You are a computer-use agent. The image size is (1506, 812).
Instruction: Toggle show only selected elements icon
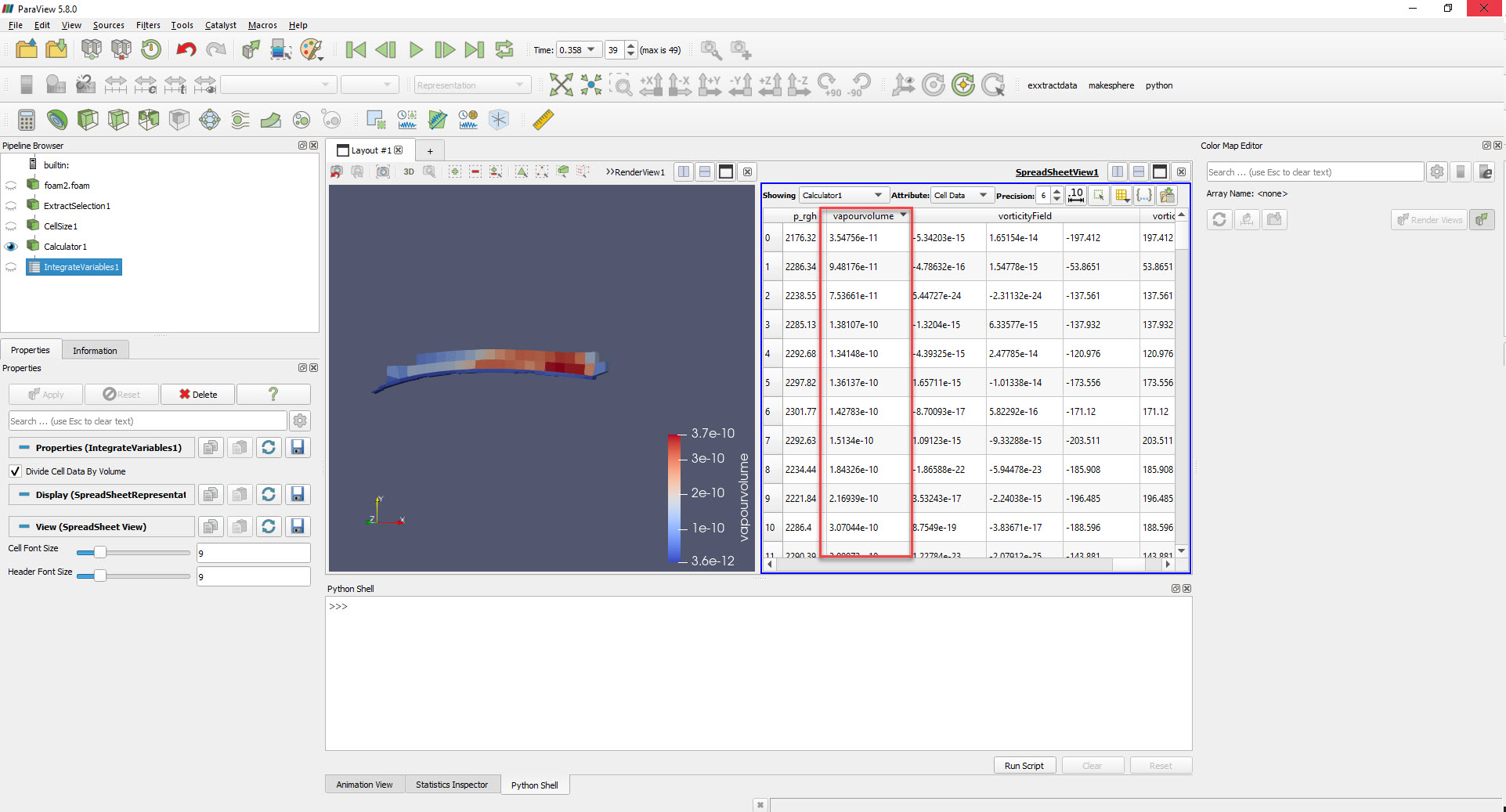point(1099,195)
